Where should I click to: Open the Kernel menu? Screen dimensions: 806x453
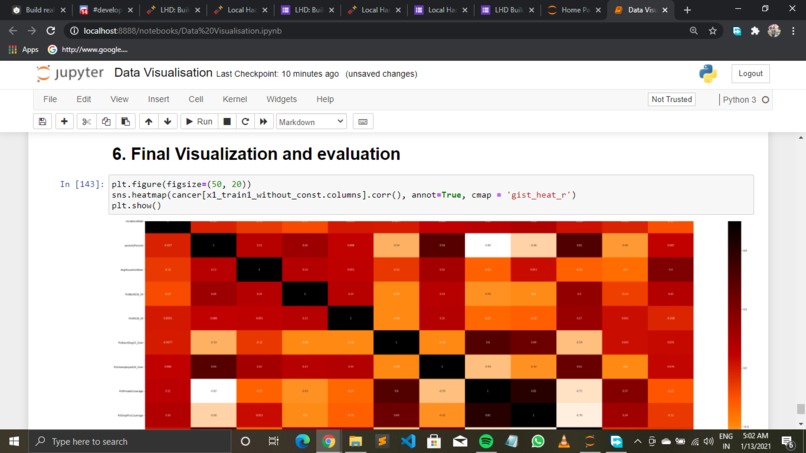click(235, 99)
